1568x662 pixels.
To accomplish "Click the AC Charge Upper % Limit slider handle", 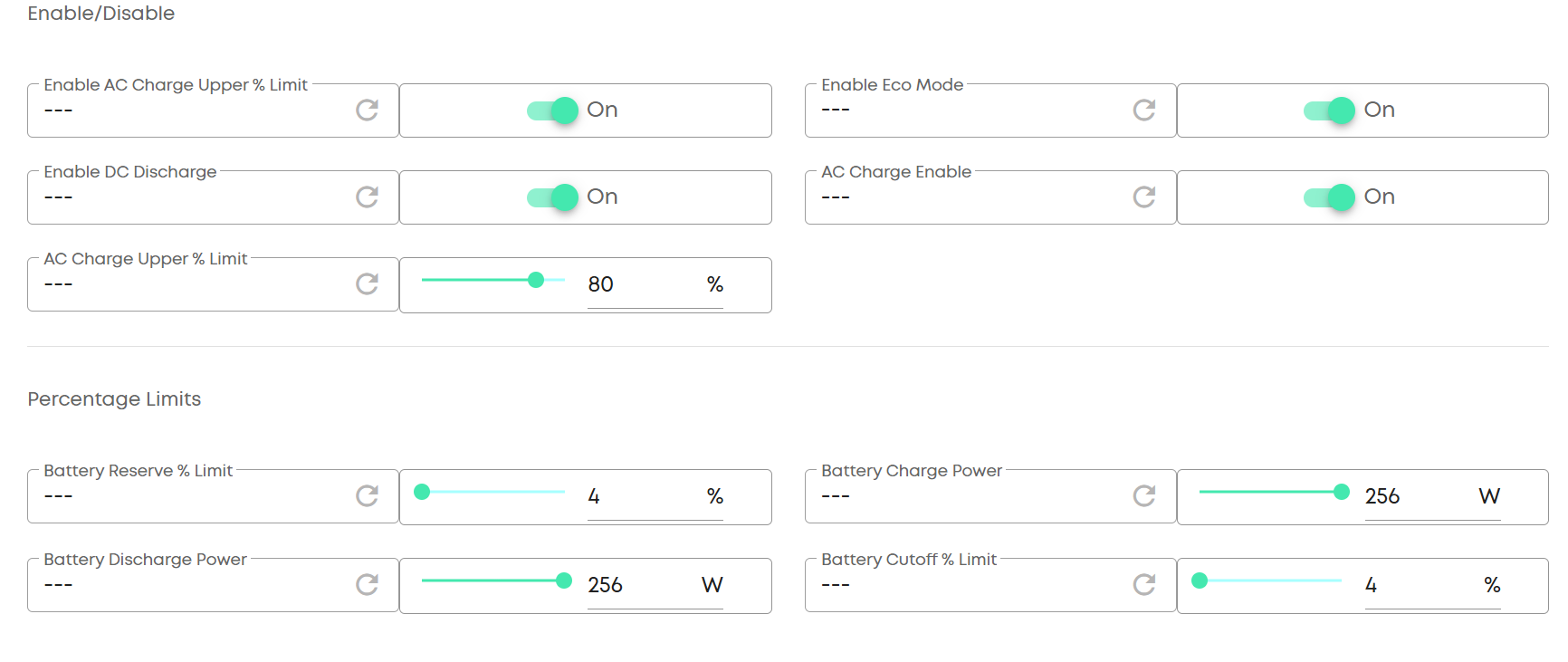I will (536, 280).
